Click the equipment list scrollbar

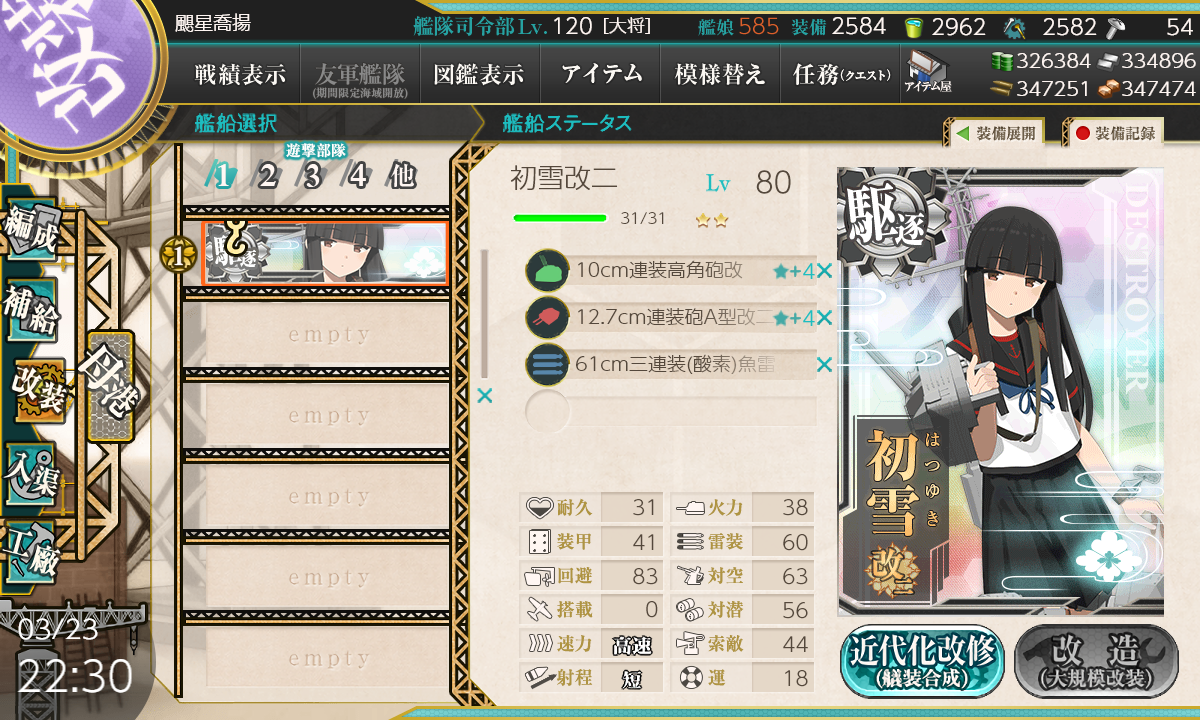pos(485,313)
